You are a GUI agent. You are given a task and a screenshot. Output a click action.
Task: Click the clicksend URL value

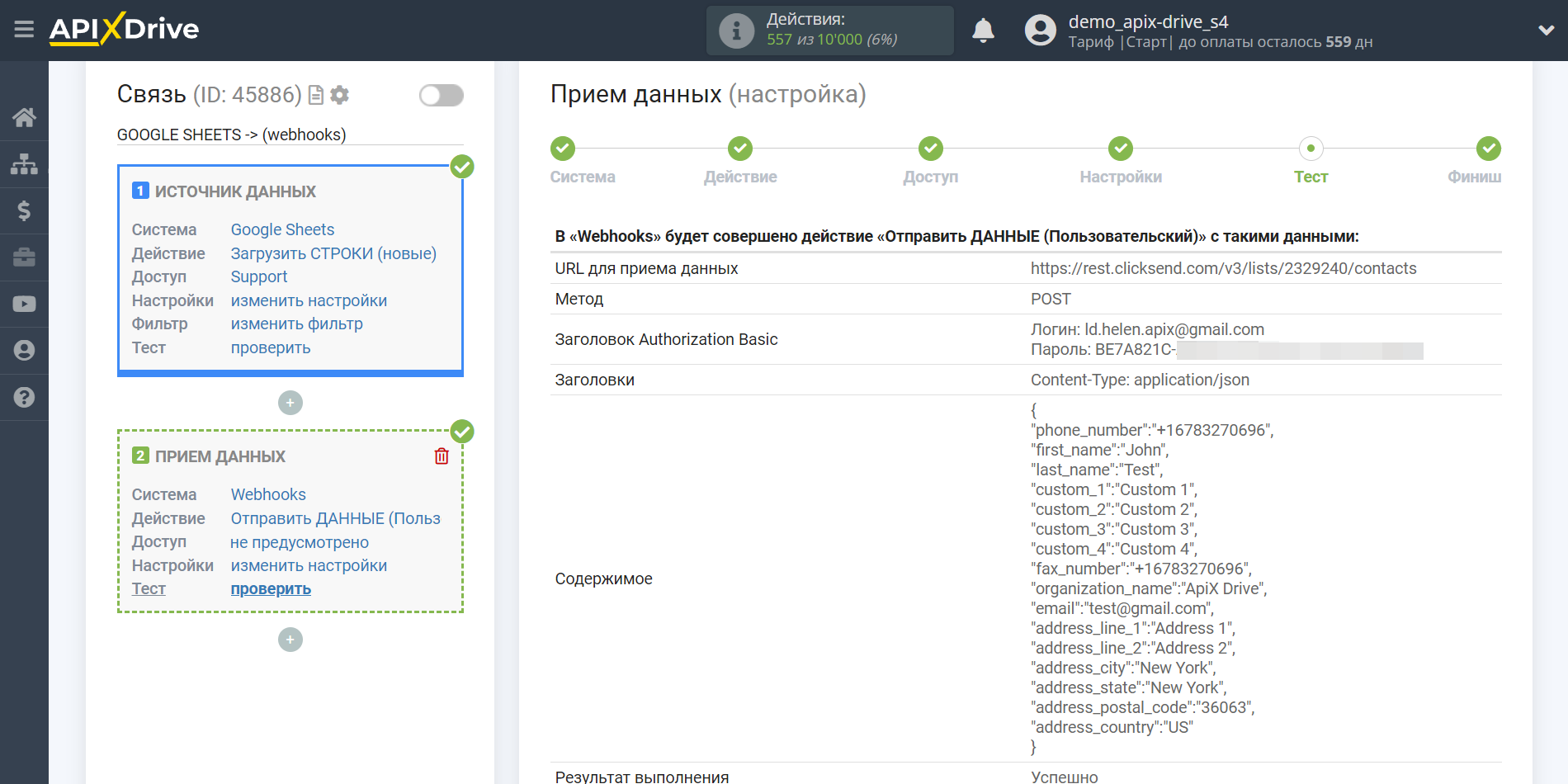[x=1223, y=268]
